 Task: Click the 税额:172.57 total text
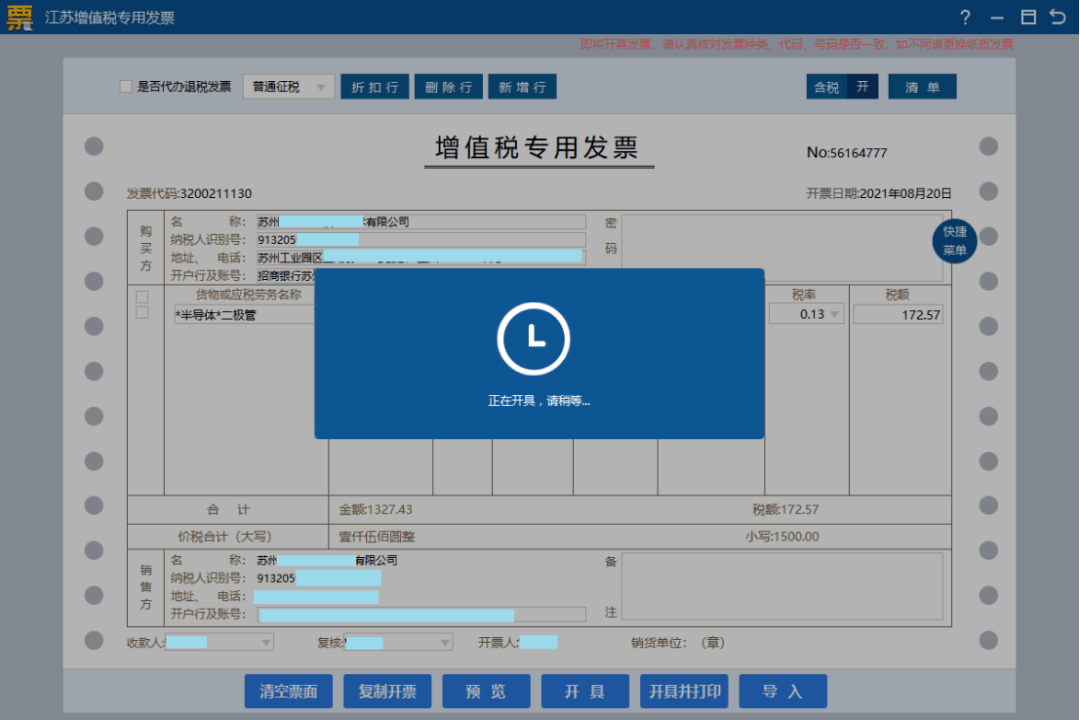pos(785,510)
